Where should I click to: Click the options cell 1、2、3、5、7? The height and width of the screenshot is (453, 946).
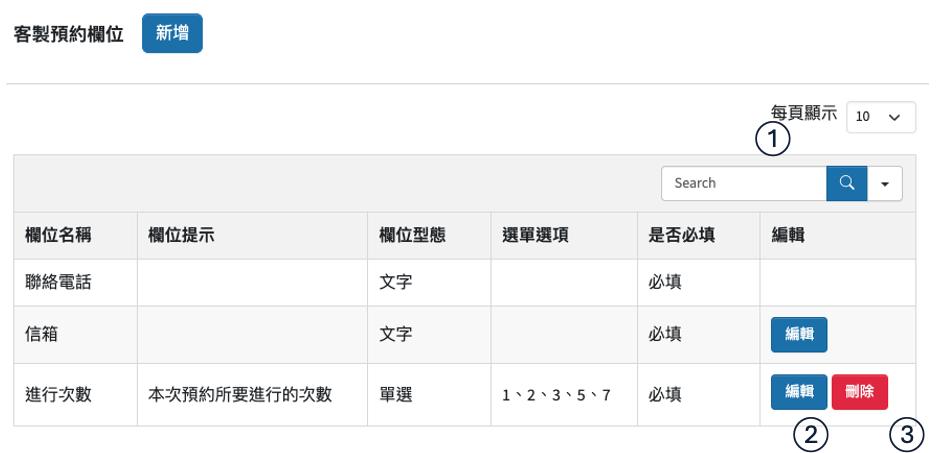point(556,394)
